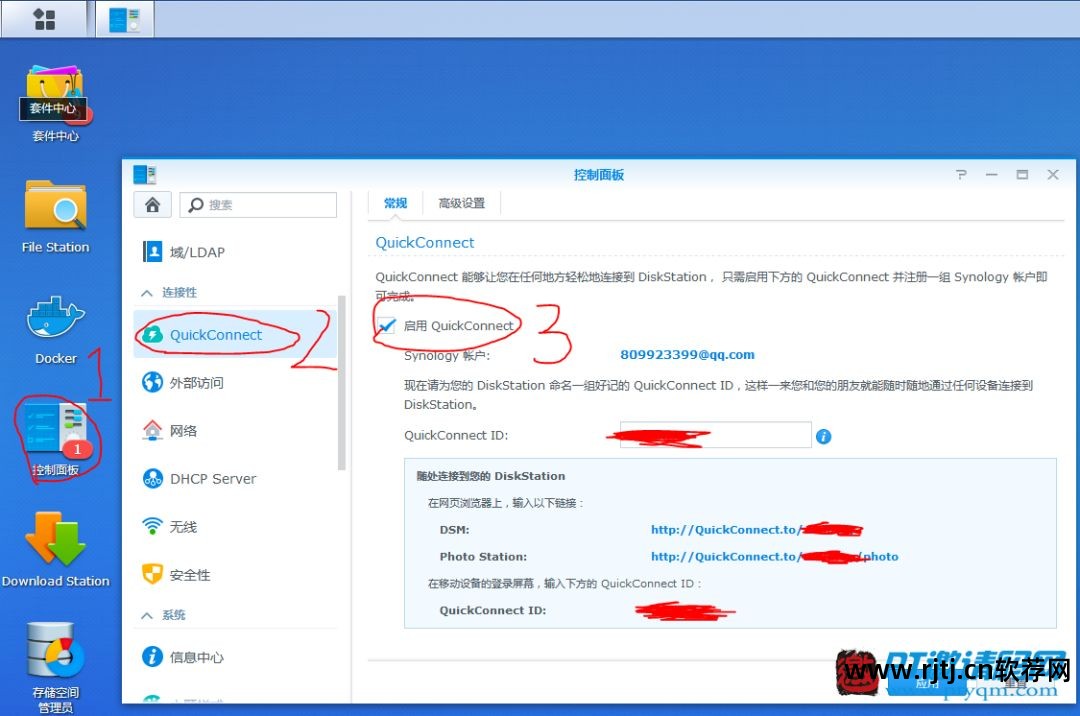Open DHCP Server settings

pos(234,478)
